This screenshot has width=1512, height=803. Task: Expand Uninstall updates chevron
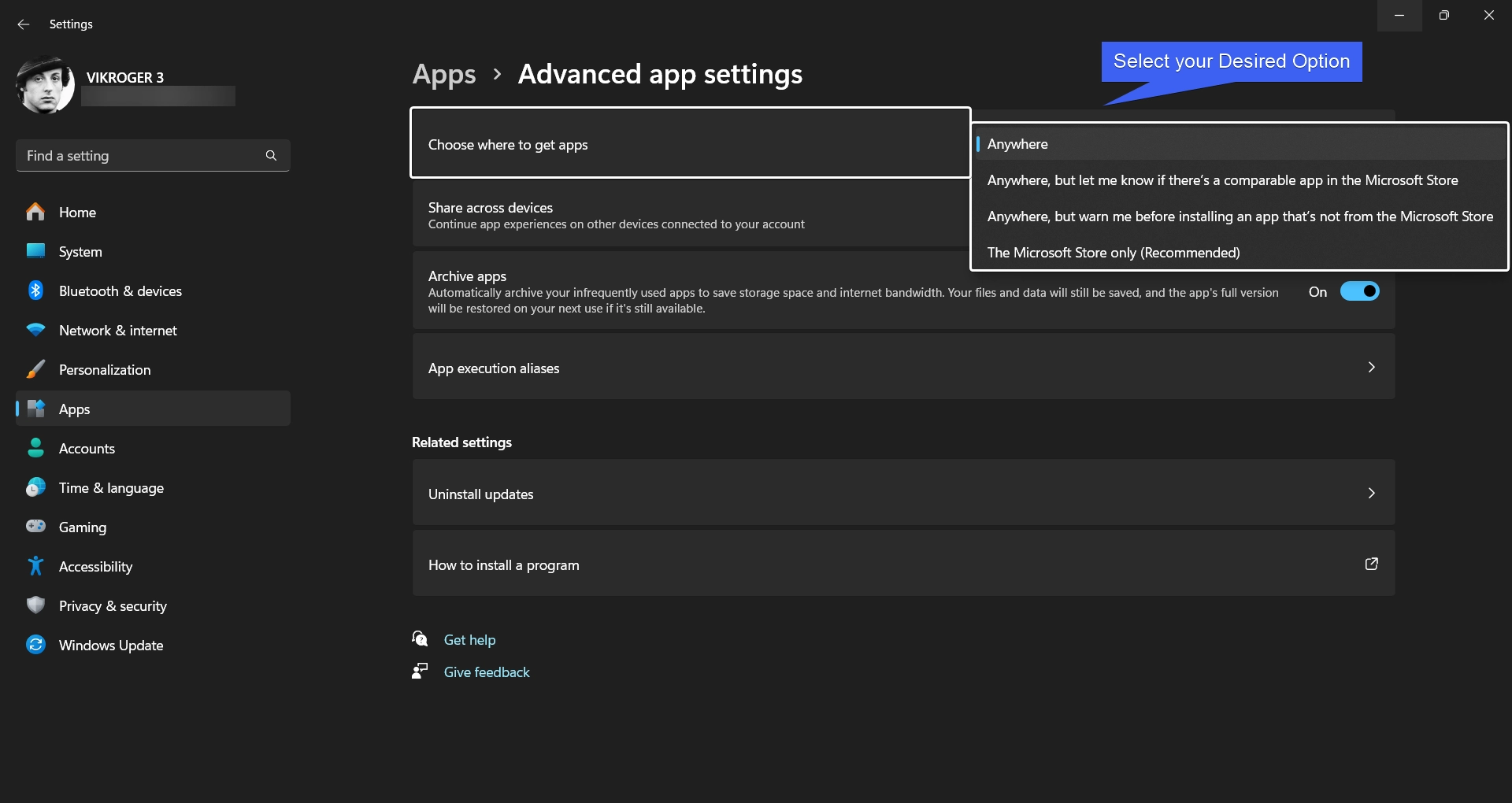[1371, 493]
